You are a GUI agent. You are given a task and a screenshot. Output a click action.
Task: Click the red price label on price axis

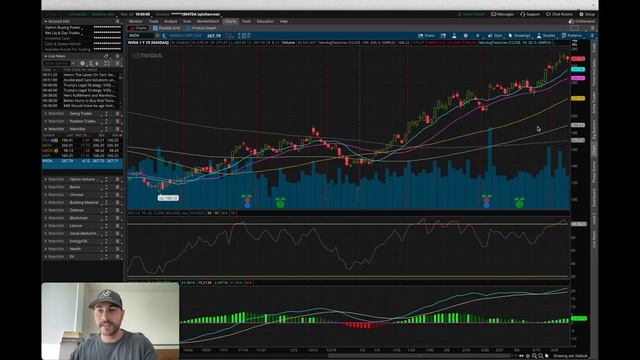(x=578, y=59)
